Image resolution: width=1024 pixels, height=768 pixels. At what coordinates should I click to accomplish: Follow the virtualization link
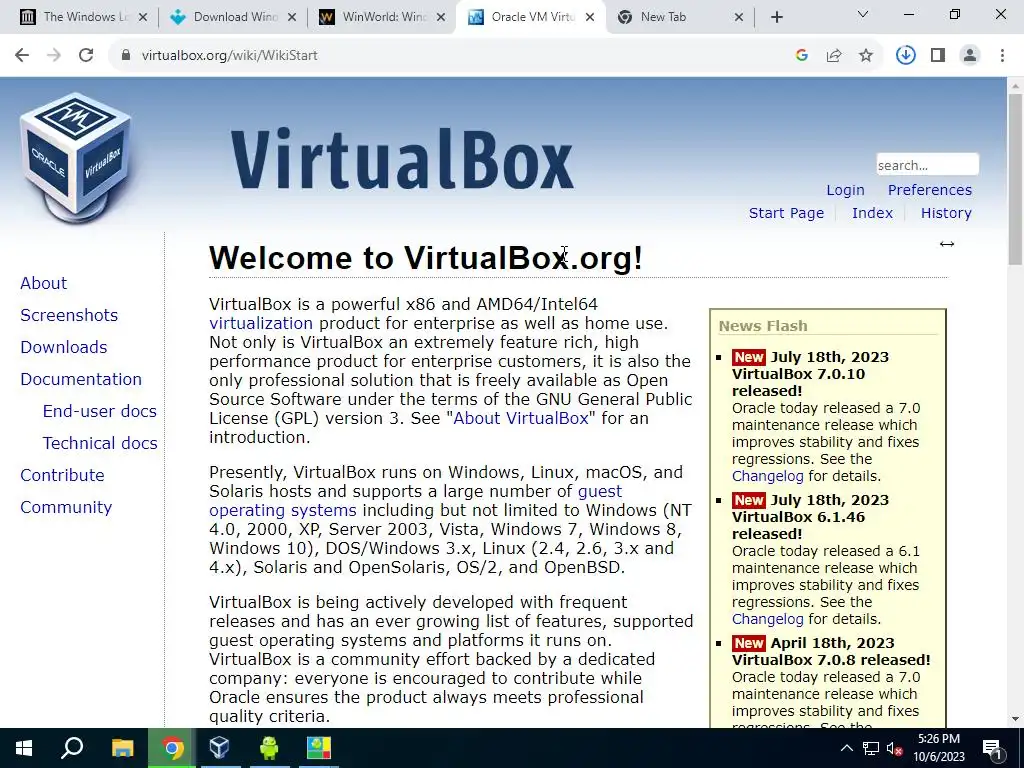click(x=261, y=323)
